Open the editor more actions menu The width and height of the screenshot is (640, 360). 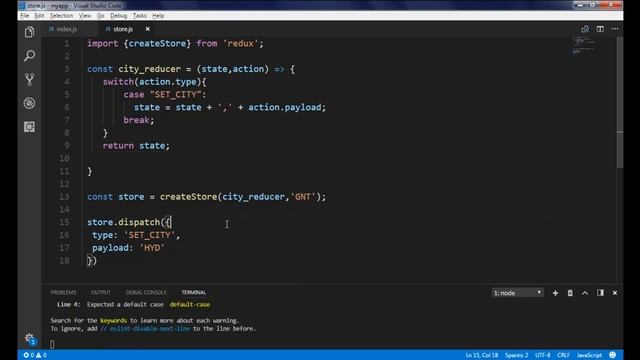615,29
